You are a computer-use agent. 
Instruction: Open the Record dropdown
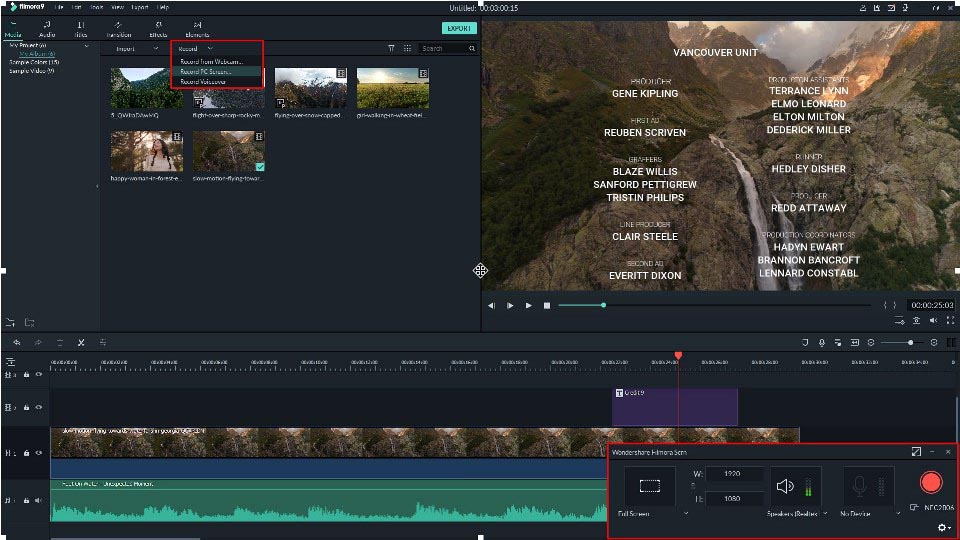[195, 48]
